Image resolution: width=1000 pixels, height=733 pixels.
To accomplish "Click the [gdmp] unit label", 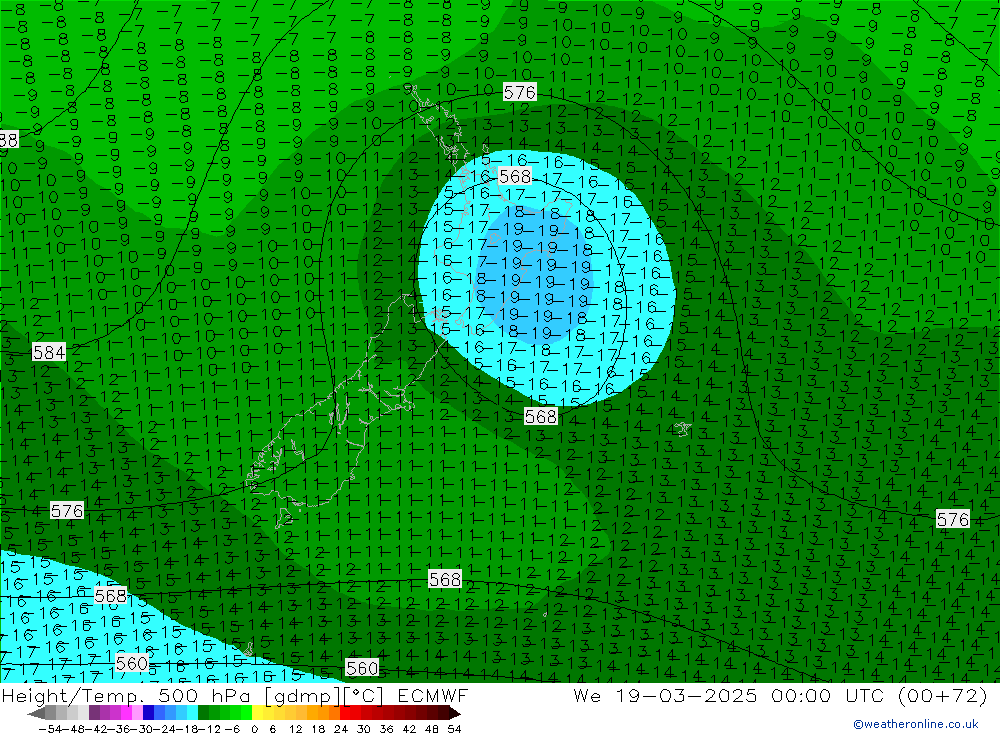I will click(x=303, y=696).
